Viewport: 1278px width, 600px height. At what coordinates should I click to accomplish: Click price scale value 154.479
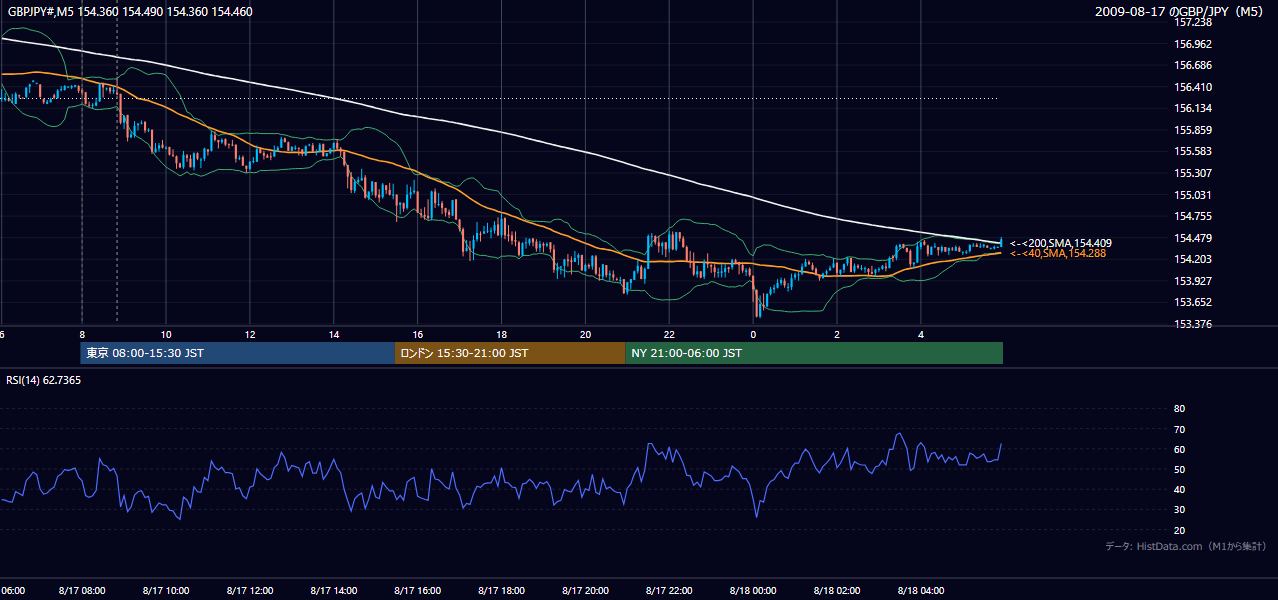(x=1192, y=238)
